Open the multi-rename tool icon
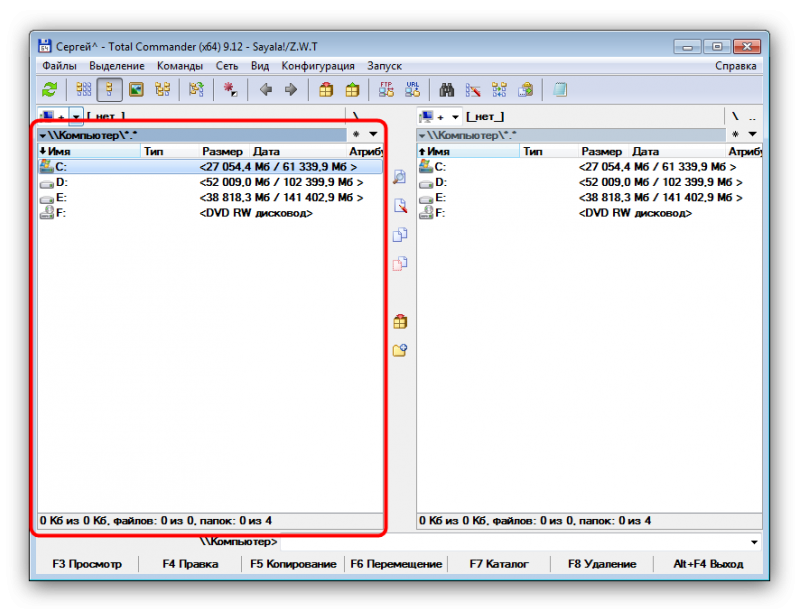The image size is (800, 611). (473, 90)
